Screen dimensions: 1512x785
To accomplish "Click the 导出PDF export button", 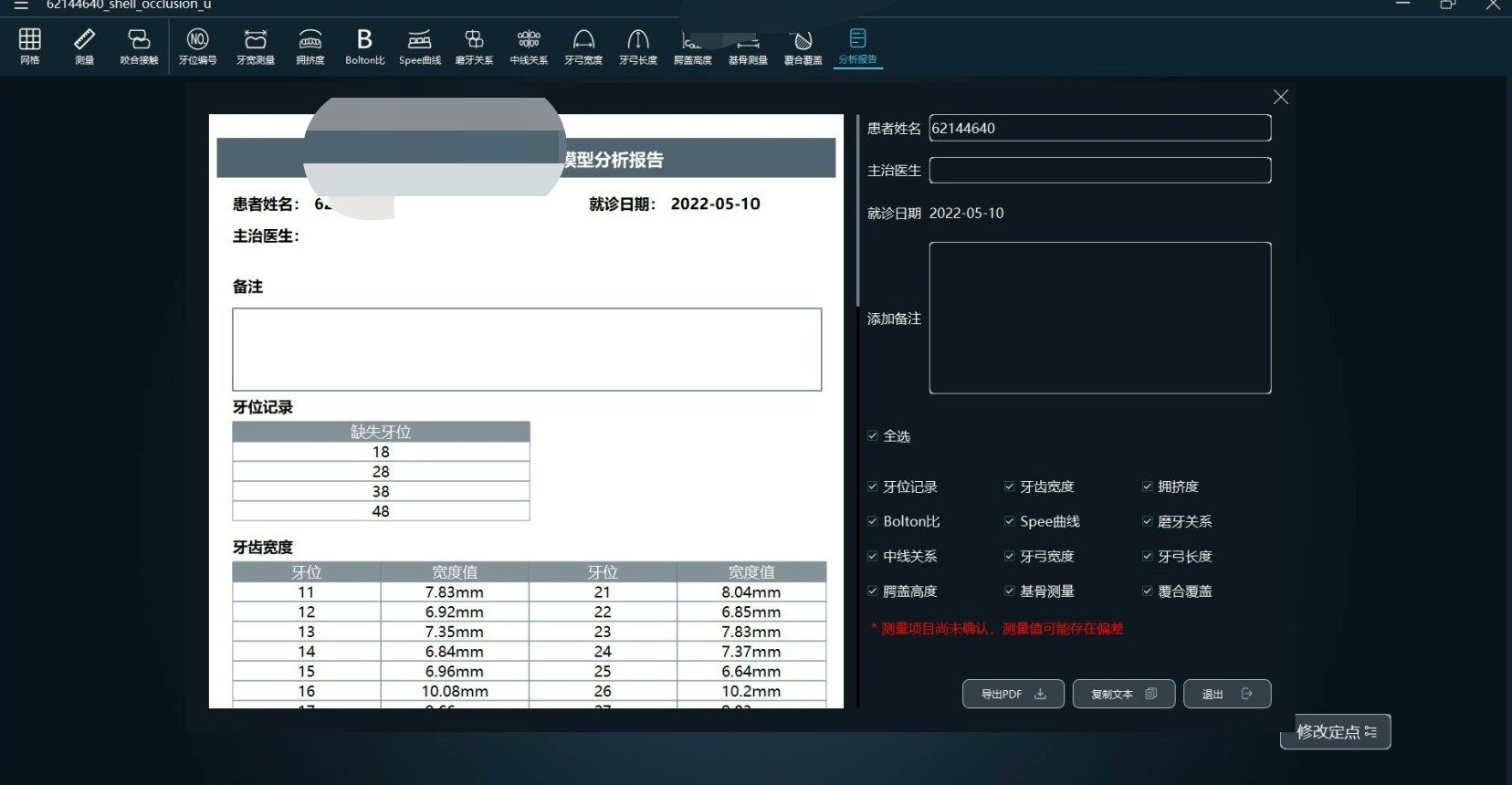I will coord(1013,694).
